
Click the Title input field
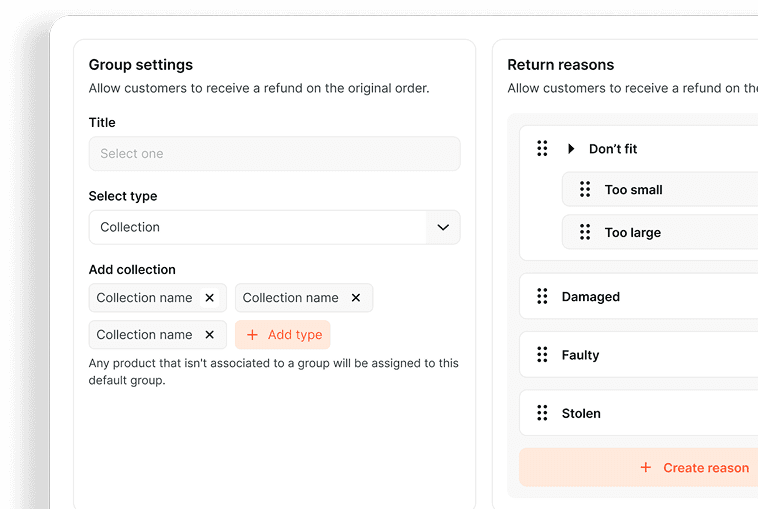pos(274,154)
